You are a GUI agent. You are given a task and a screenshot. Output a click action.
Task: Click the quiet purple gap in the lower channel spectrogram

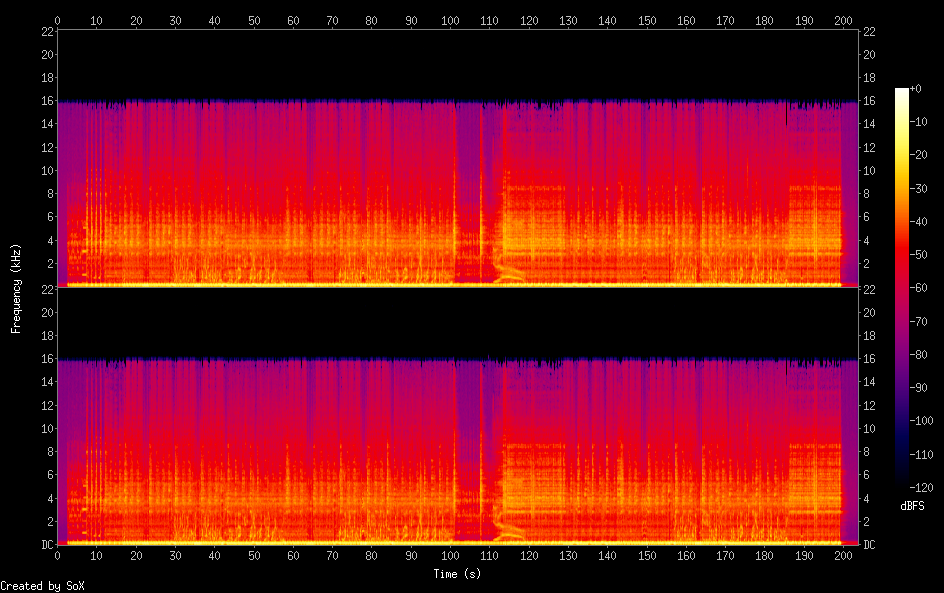[467, 450]
